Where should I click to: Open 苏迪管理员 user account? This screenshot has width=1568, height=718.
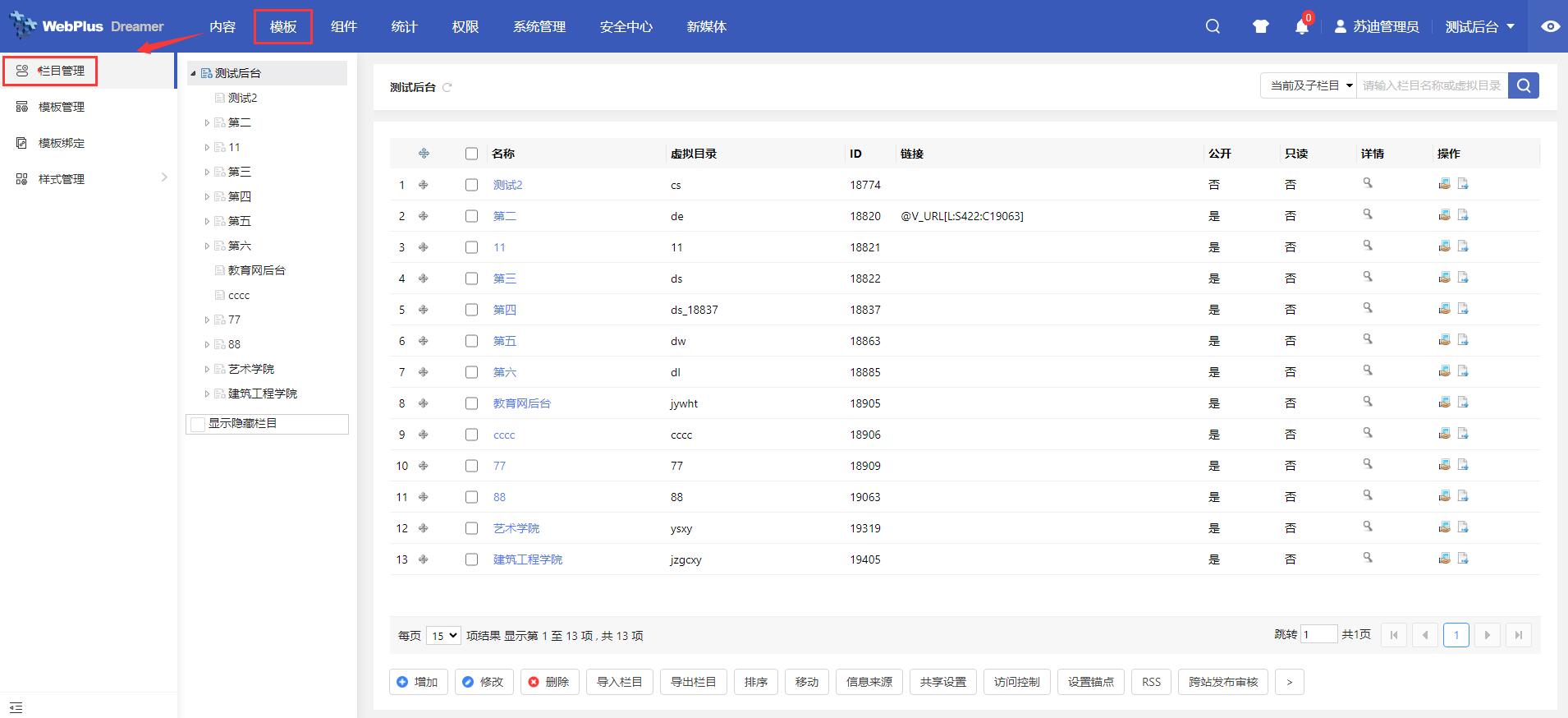(1377, 26)
